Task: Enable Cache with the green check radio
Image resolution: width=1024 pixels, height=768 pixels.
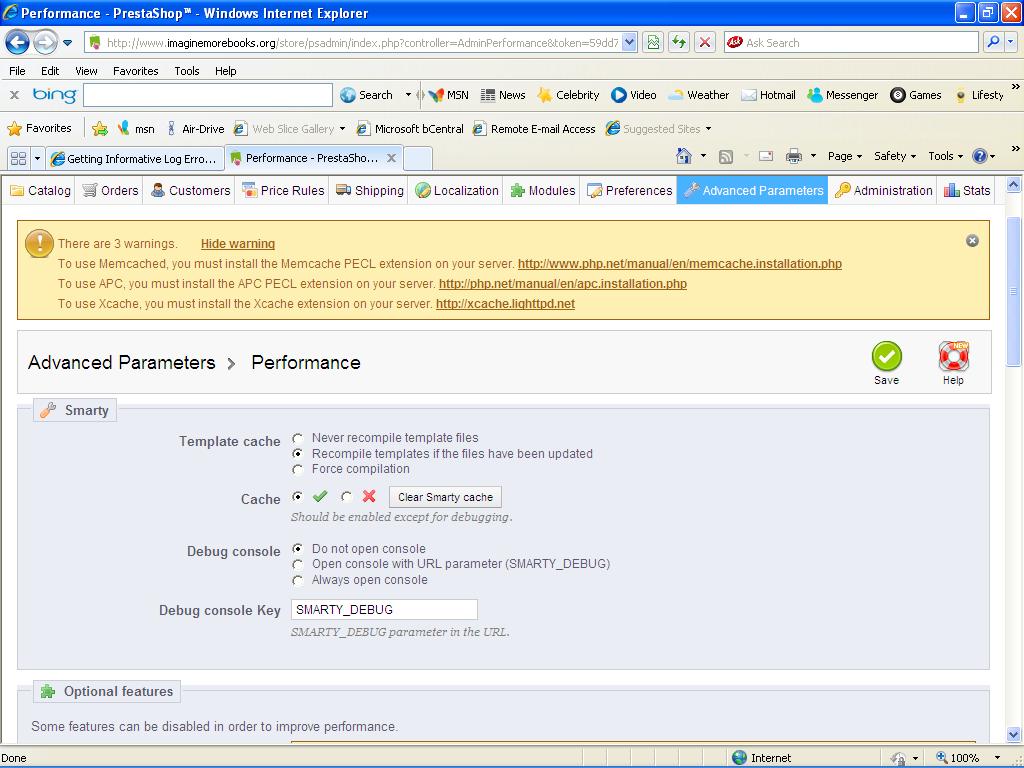Action: (x=298, y=497)
